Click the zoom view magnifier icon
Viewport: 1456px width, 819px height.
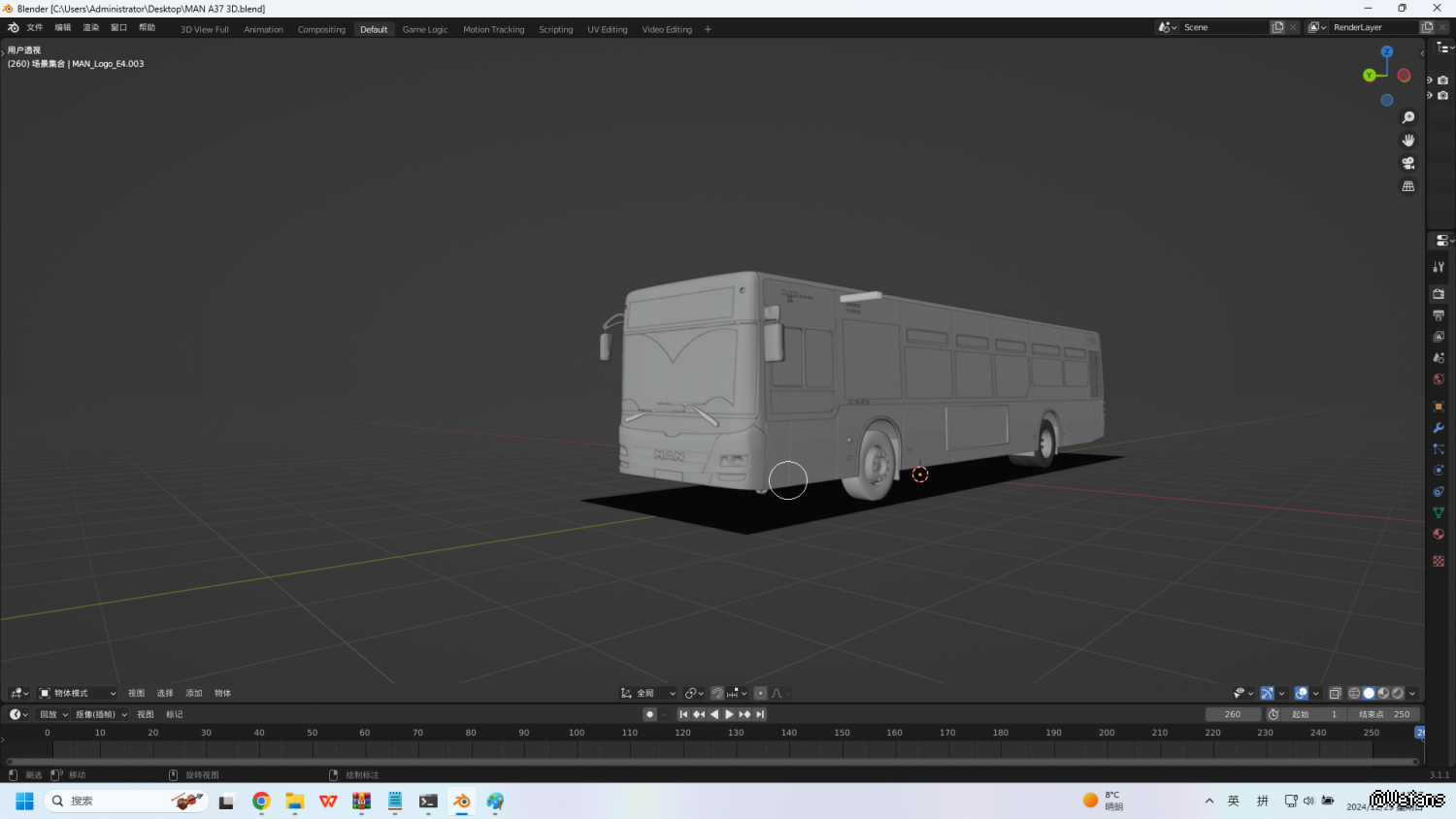[x=1408, y=117]
